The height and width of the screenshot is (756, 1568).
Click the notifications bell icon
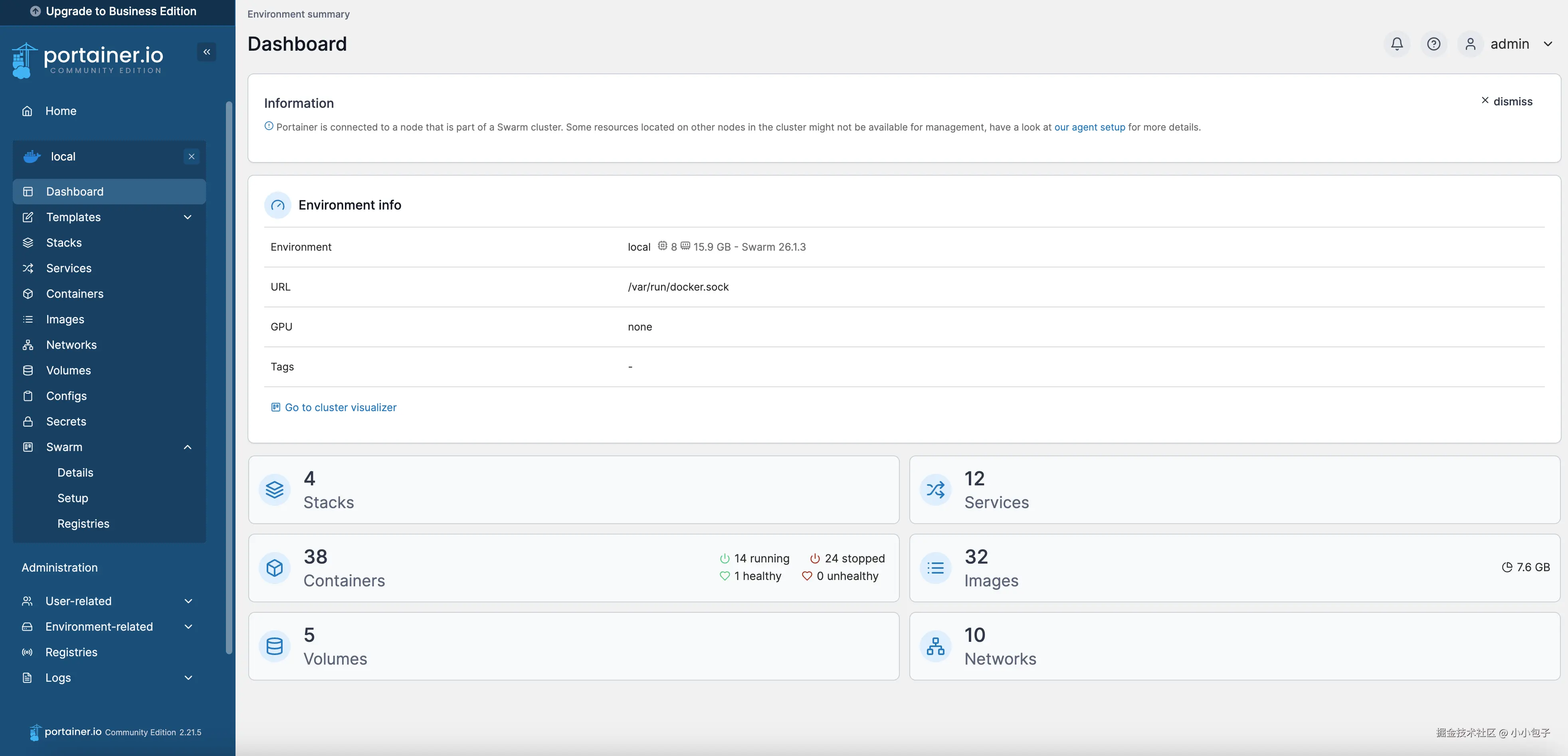[x=1397, y=44]
